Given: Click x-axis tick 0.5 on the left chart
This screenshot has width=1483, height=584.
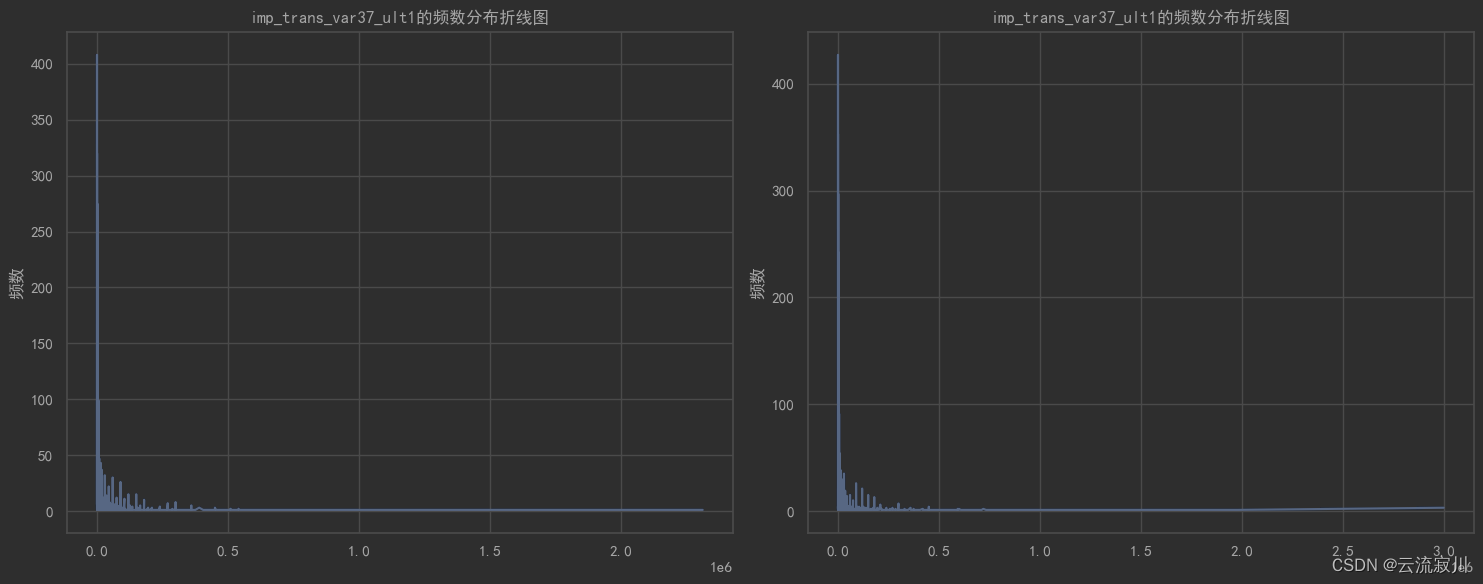Looking at the screenshot, I should coord(228,551).
